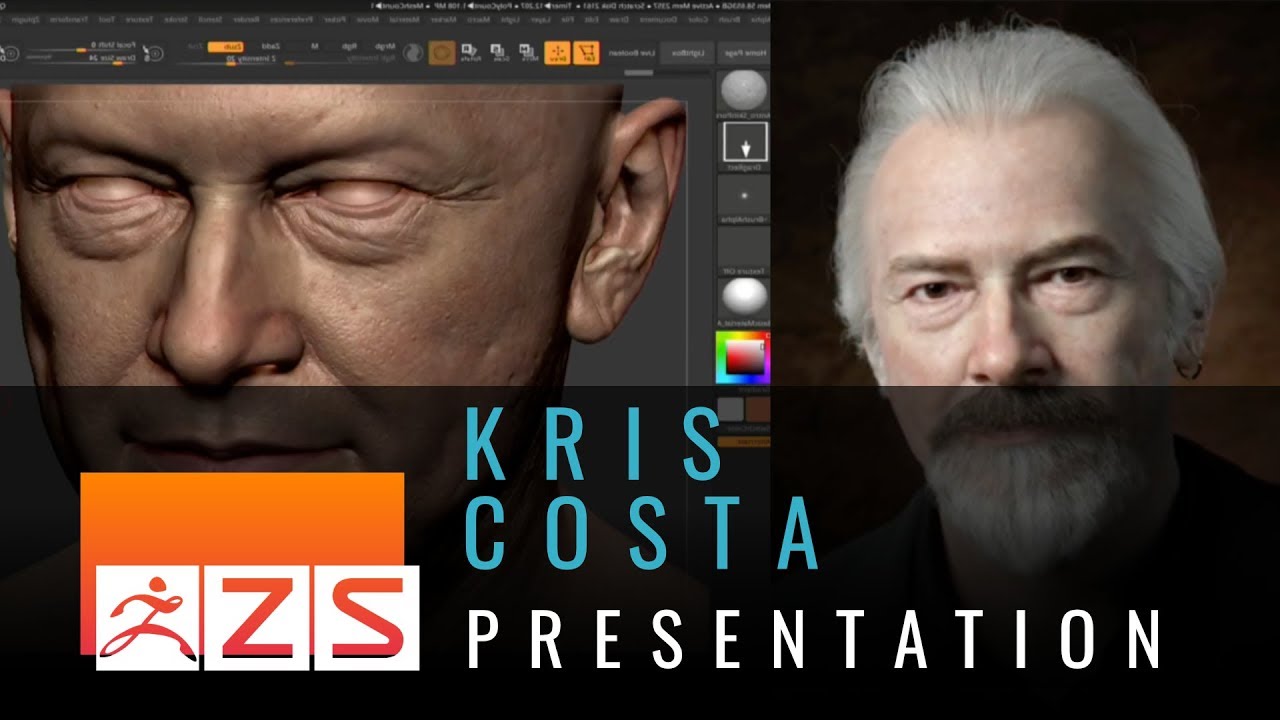The height and width of the screenshot is (720, 1280).
Task: Select the gray secondary color swatch
Action: click(x=731, y=409)
